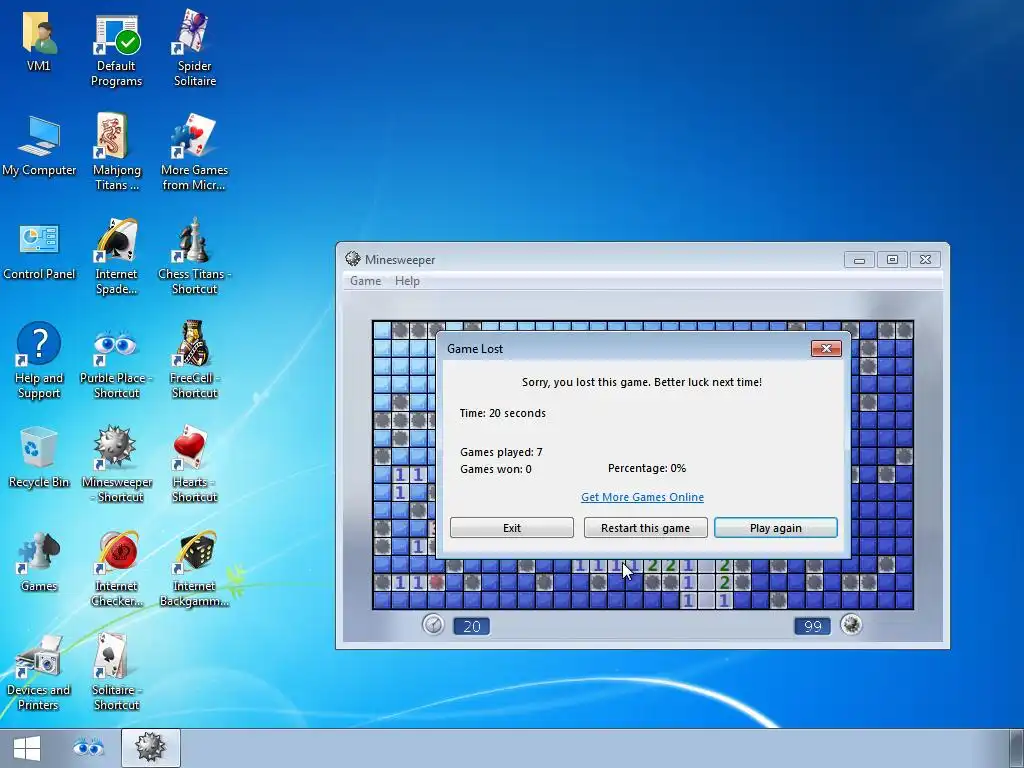Click the Windows Start button
Viewport: 1024px width, 768px height.
pyautogui.click(x=27, y=748)
